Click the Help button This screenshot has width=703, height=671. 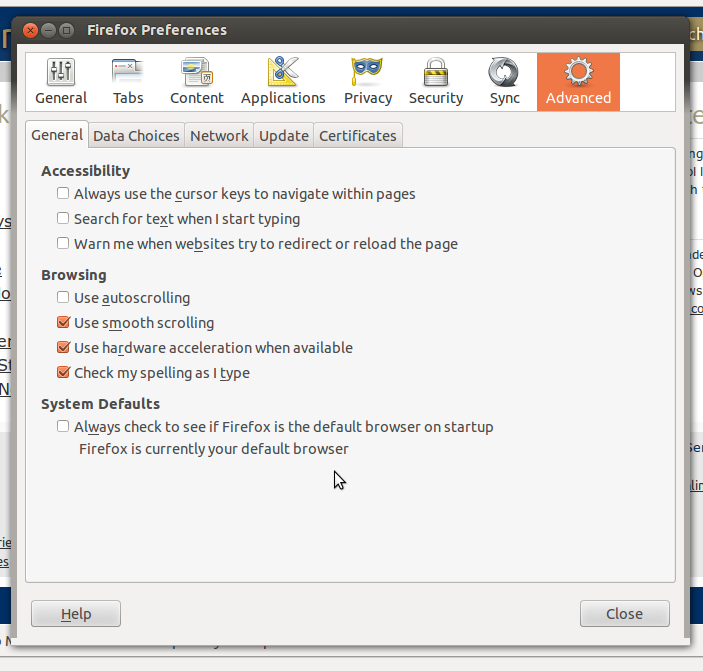[x=76, y=614]
